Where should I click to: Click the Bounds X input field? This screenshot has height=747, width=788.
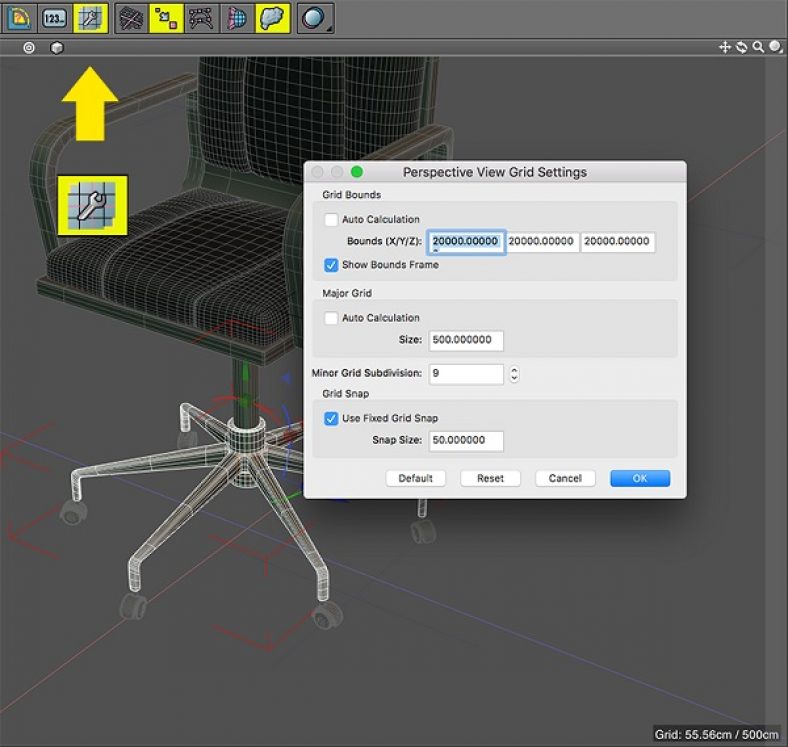[466, 242]
